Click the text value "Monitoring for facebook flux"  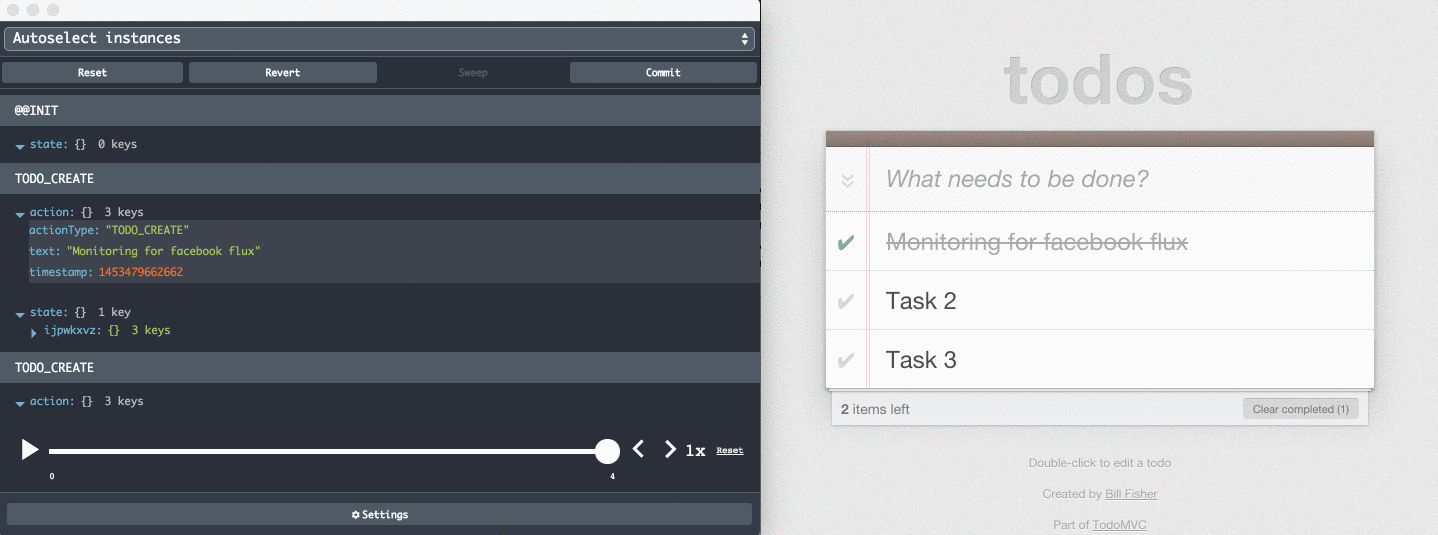(163, 251)
